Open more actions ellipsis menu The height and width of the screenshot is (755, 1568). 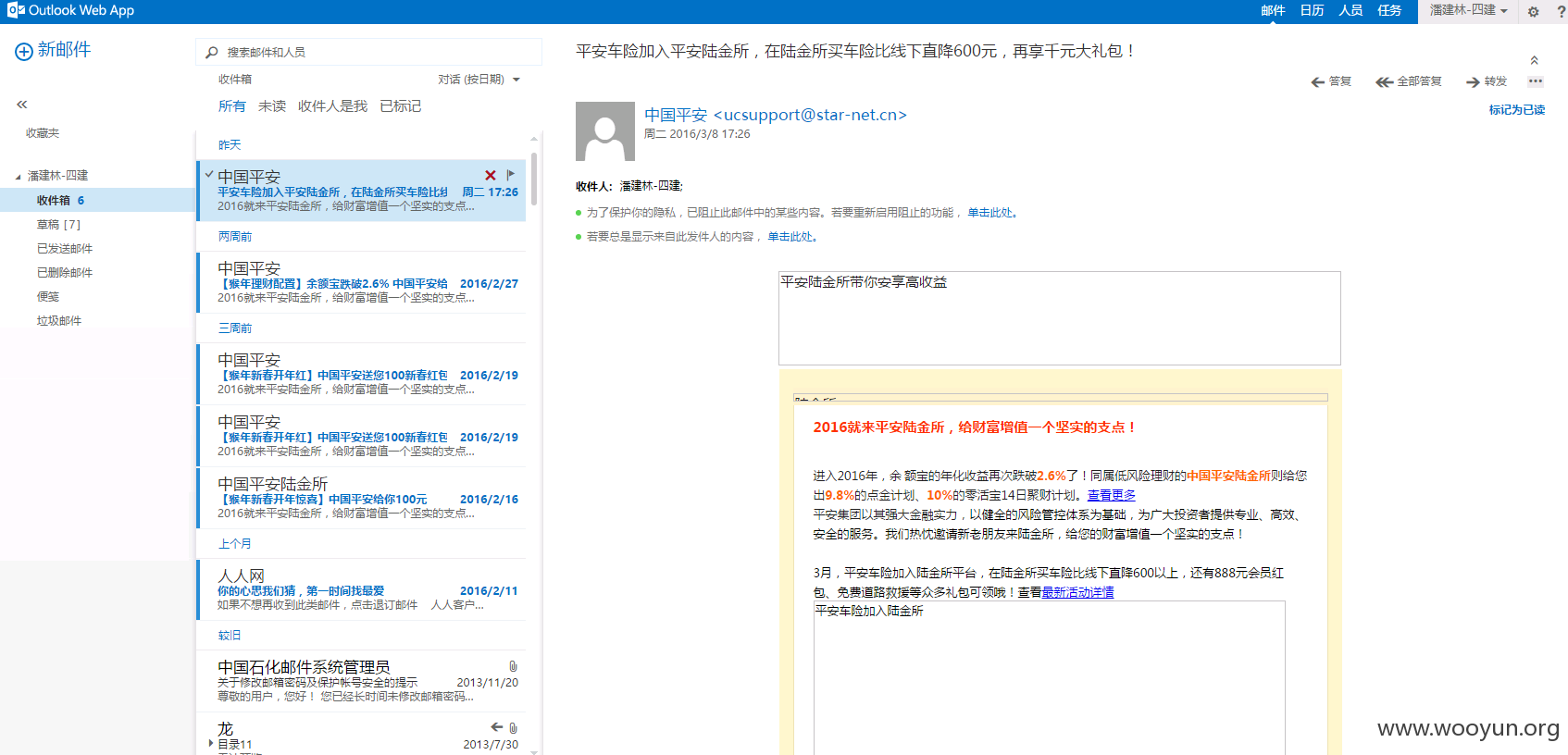[x=1536, y=81]
